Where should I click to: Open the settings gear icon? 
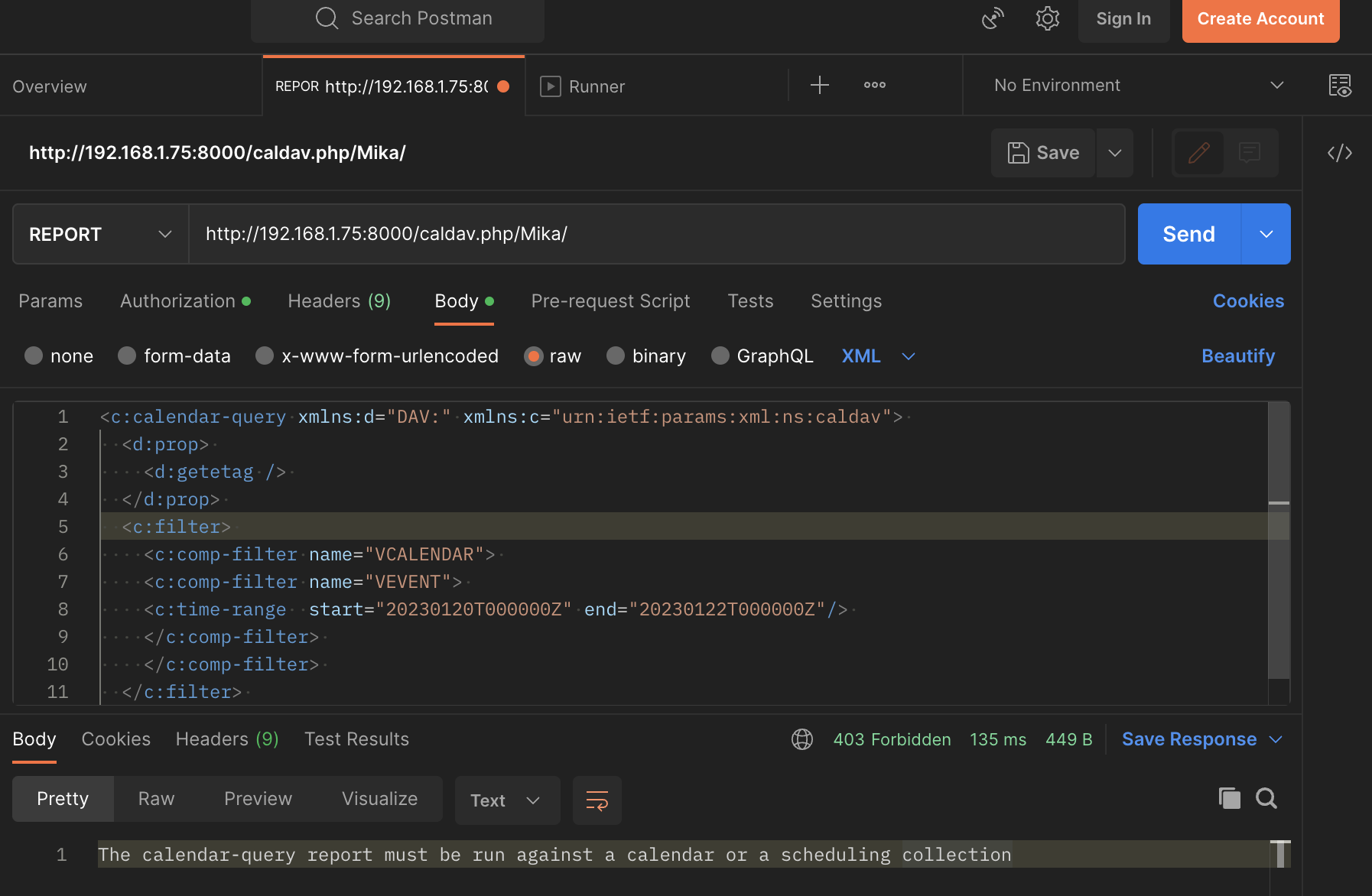(1047, 18)
